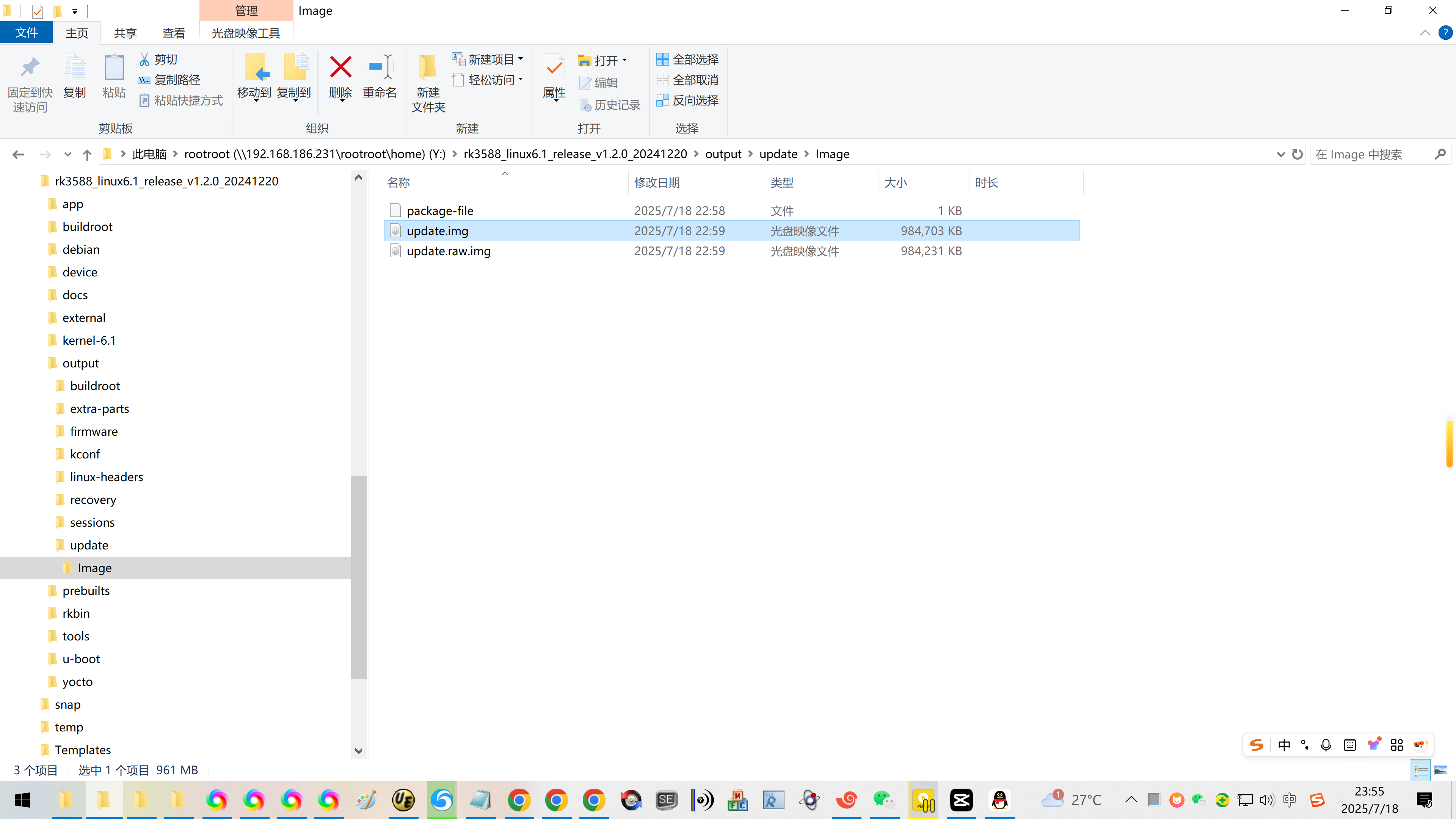
Task: Switch to the Home (主页) tab
Action: (77, 33)
